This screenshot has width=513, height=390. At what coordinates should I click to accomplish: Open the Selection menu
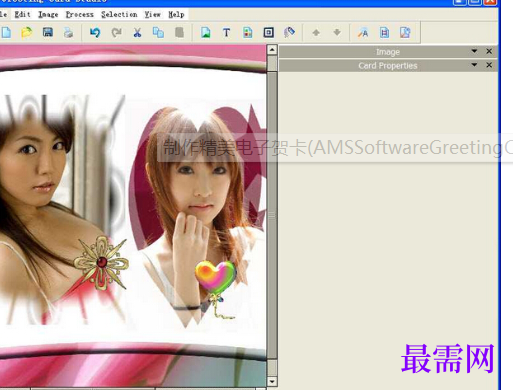pyautogui.click(x=119, y=14)
